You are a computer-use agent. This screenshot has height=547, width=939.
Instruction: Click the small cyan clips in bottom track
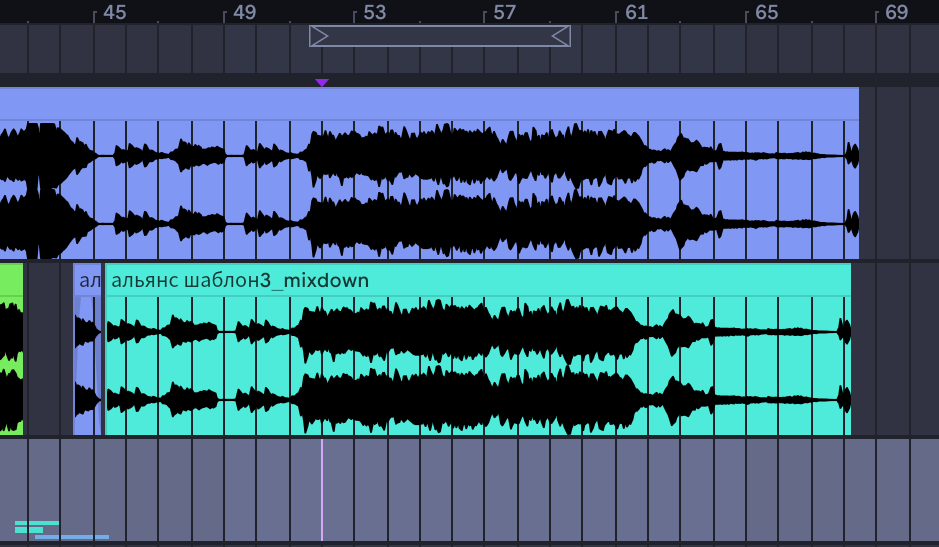click(37, 527)
